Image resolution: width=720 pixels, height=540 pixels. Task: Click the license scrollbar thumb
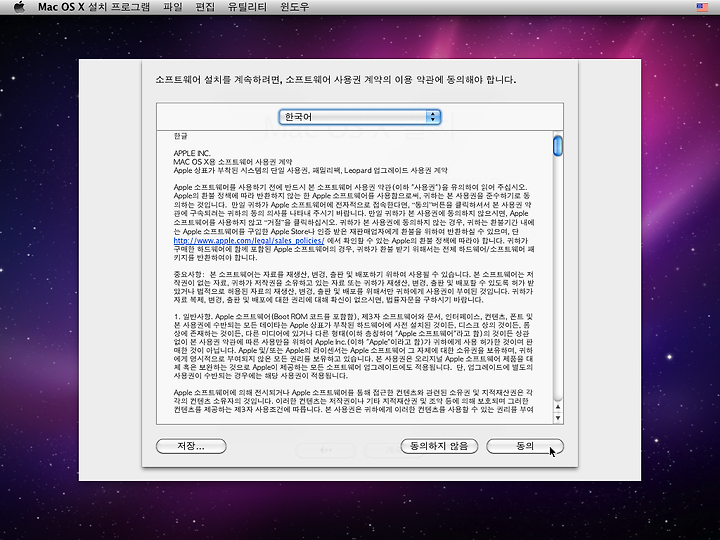click(x=558, y=146)
